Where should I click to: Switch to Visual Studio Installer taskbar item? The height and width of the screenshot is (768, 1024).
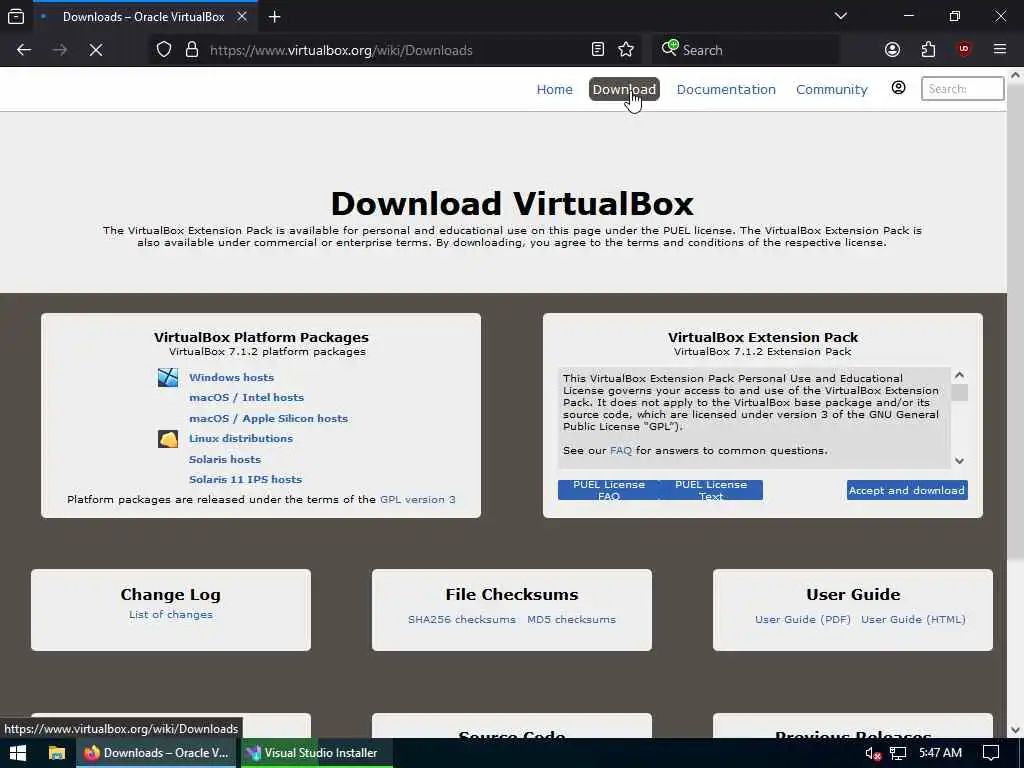(317, 753)
